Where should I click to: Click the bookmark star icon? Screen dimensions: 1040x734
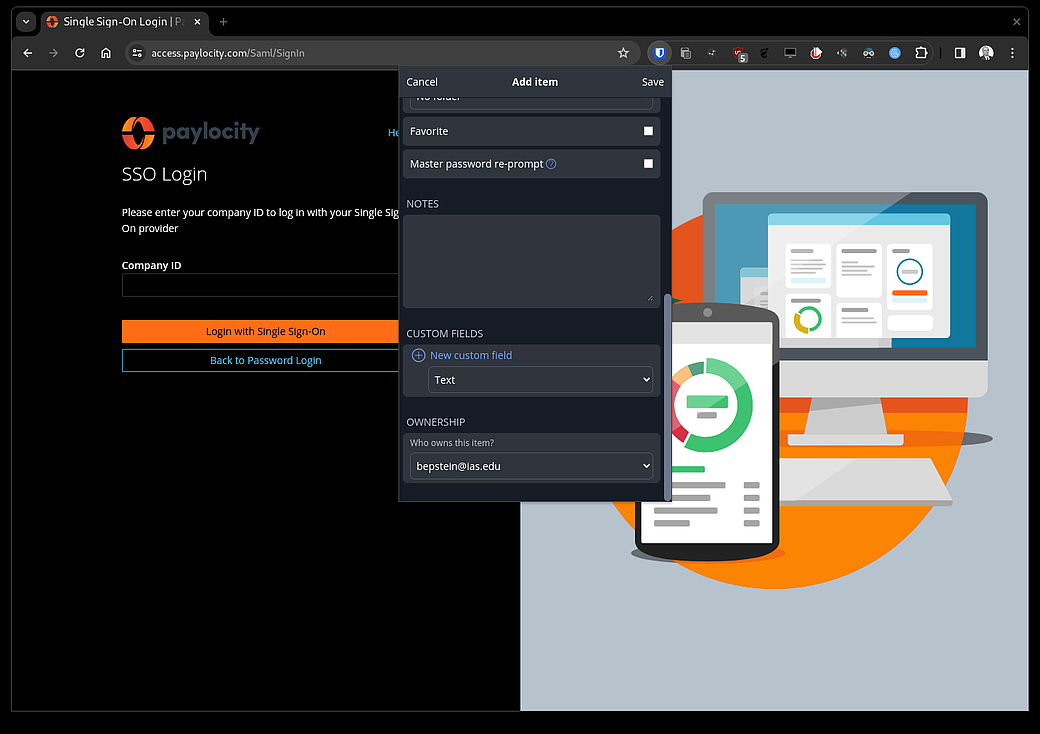pos(623,53)
